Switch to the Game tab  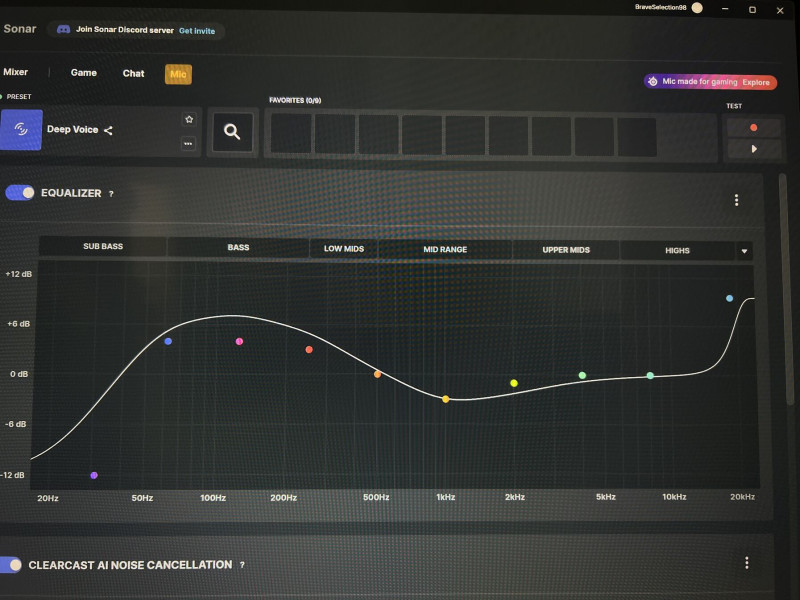(x=84, y=72)
